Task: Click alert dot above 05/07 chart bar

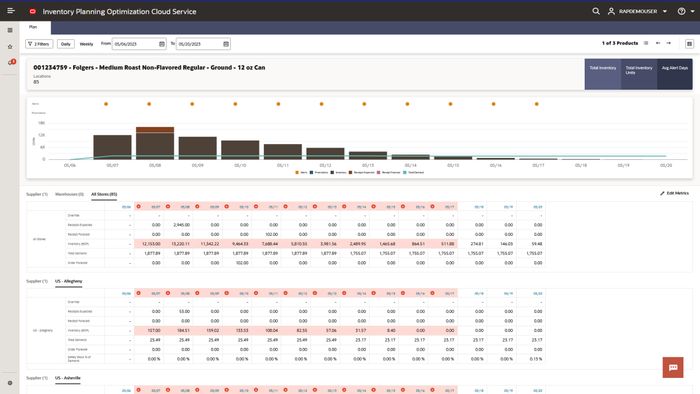Action: click(106, 104)
